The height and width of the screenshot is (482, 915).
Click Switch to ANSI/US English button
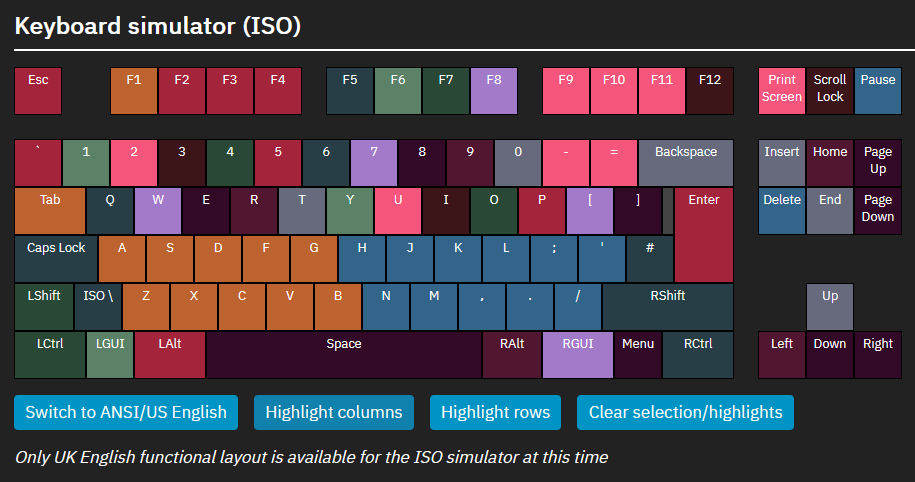coord(126,412)
